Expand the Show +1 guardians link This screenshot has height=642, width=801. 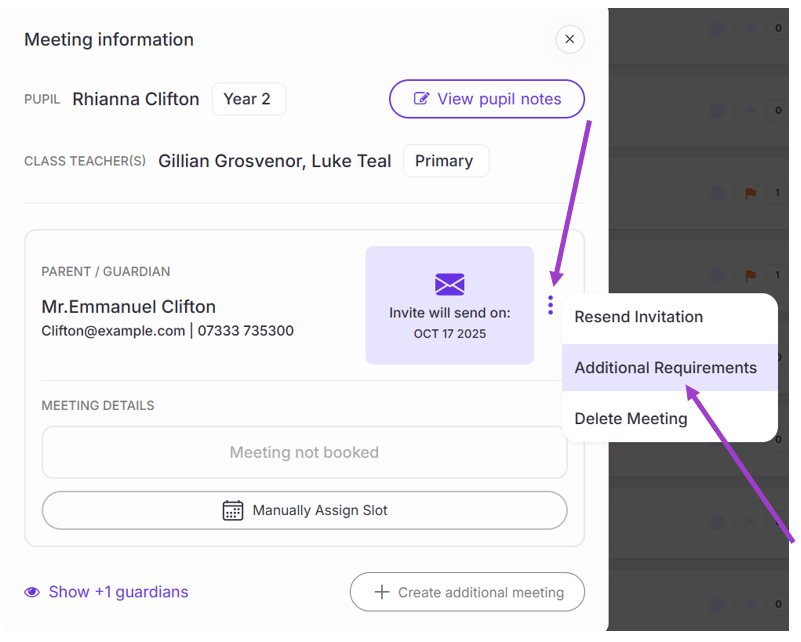pos(118,592)
